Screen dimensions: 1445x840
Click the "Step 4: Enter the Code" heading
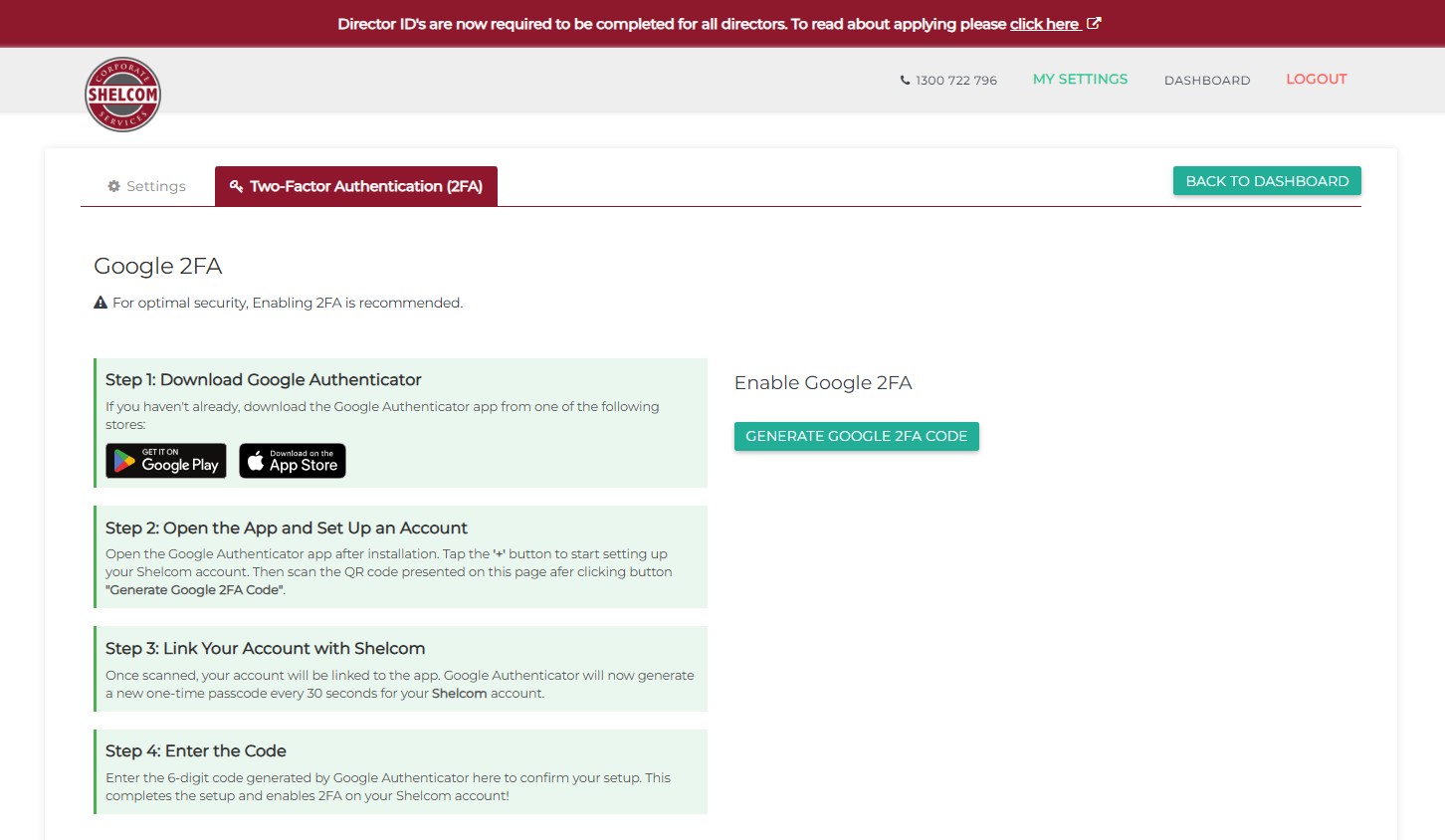196,750
